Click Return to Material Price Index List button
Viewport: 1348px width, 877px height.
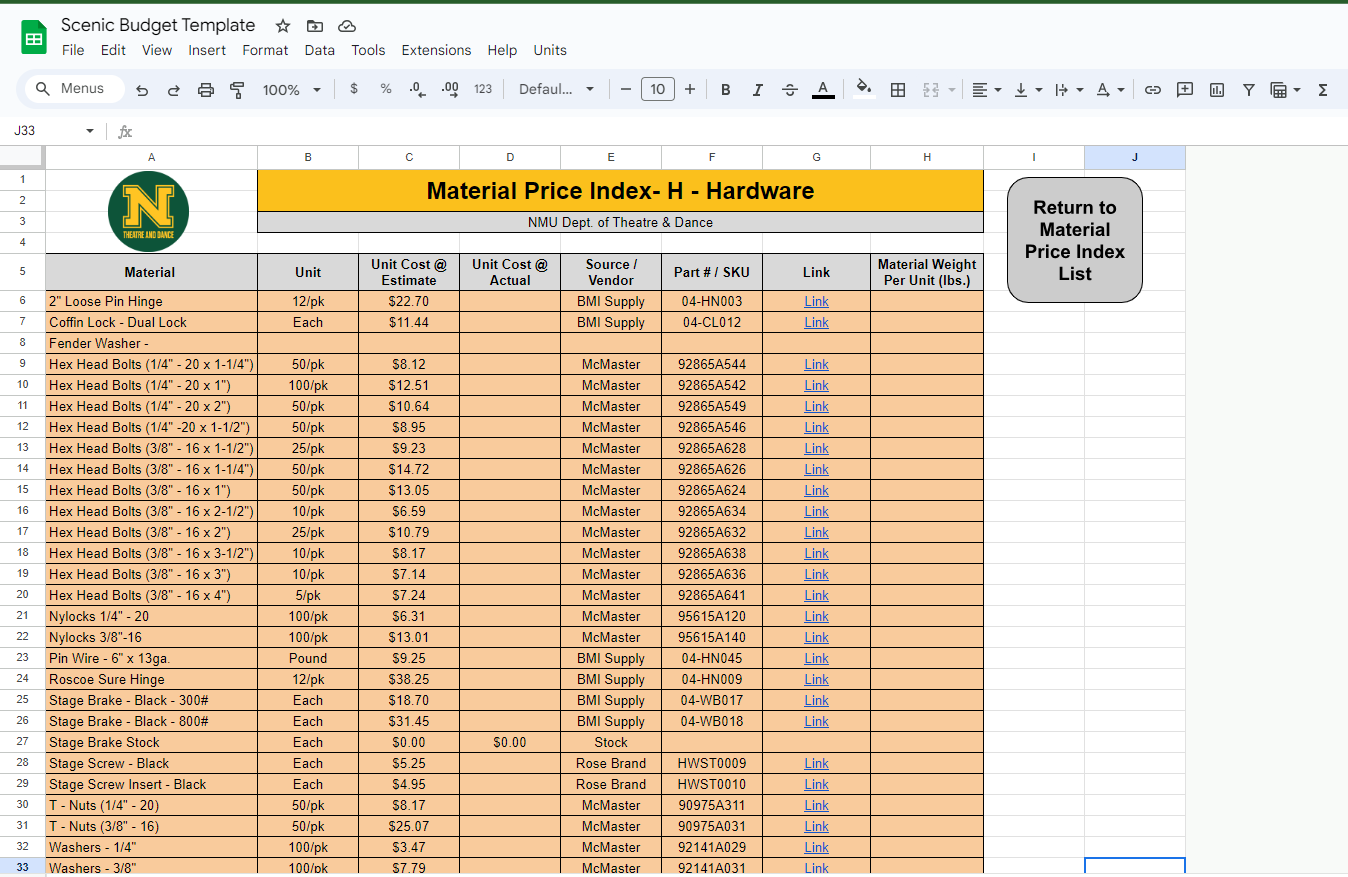pos(1075,240)
